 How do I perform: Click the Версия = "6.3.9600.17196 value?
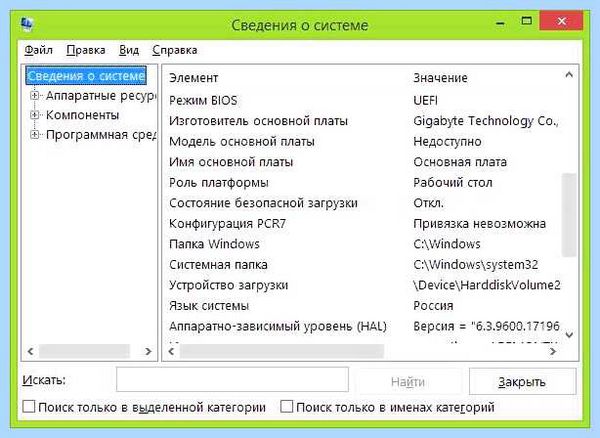(486, 326)
